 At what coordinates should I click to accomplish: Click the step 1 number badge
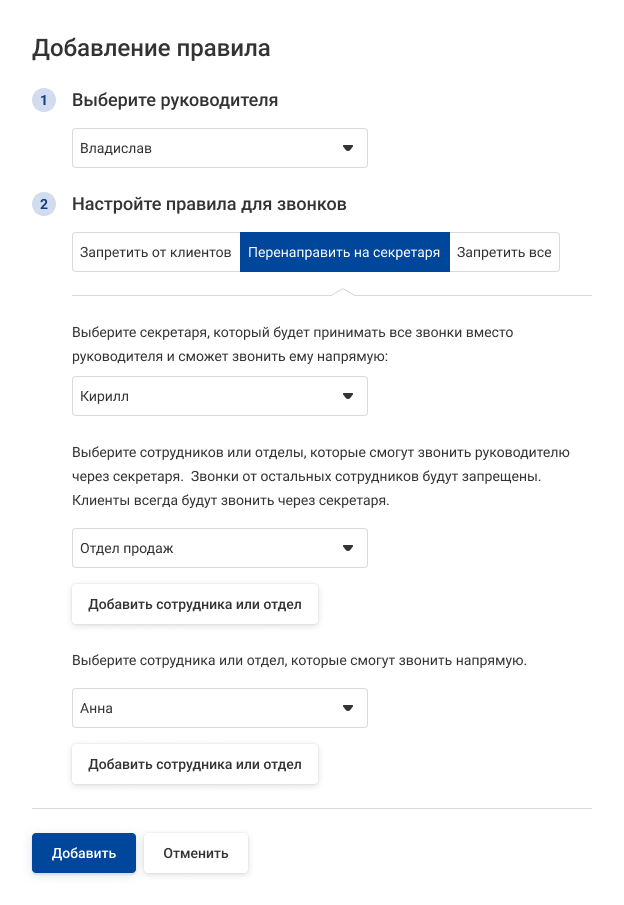click(x=44, y=100)
